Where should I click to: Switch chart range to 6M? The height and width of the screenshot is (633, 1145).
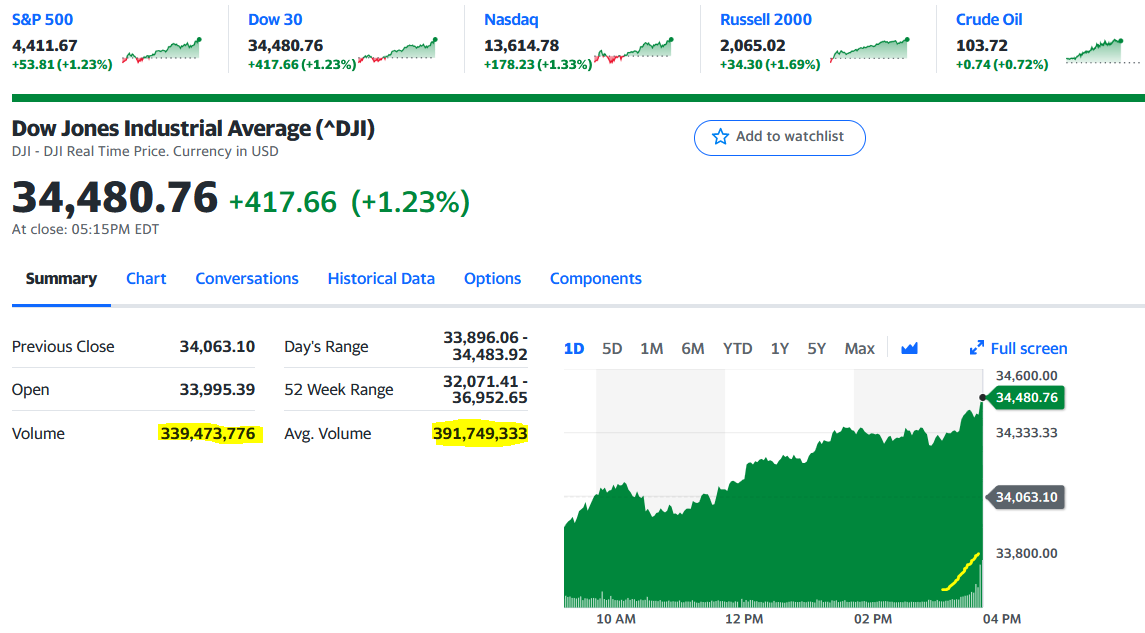693,348
